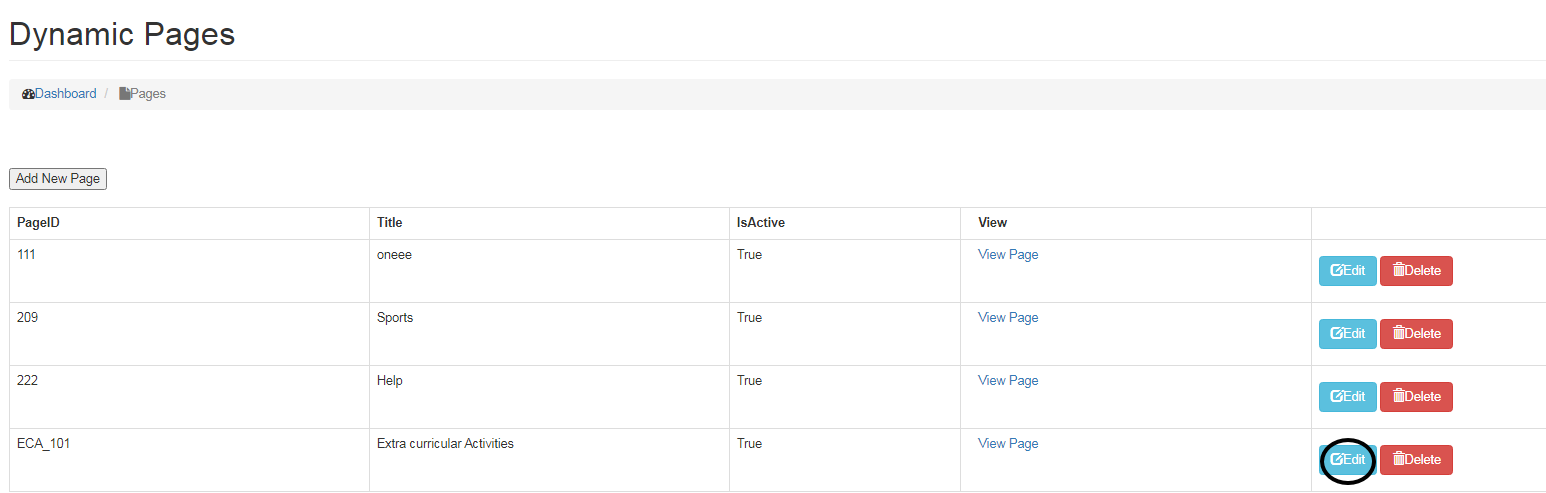View the Extra curricular Activities page

click(x=1008, y=444)
